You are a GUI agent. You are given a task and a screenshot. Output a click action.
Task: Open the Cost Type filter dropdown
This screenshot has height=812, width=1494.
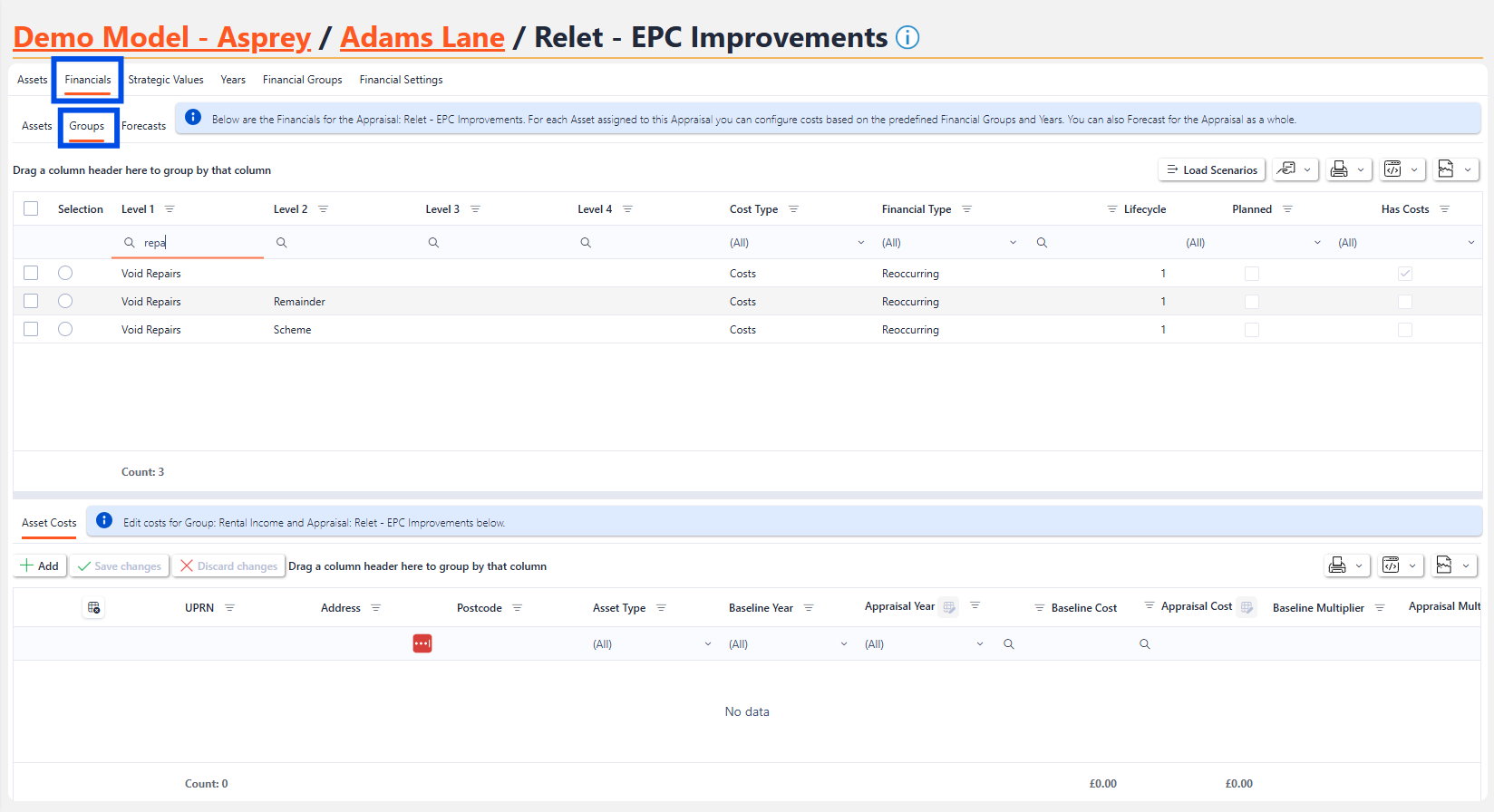click(x=860, y=243)
